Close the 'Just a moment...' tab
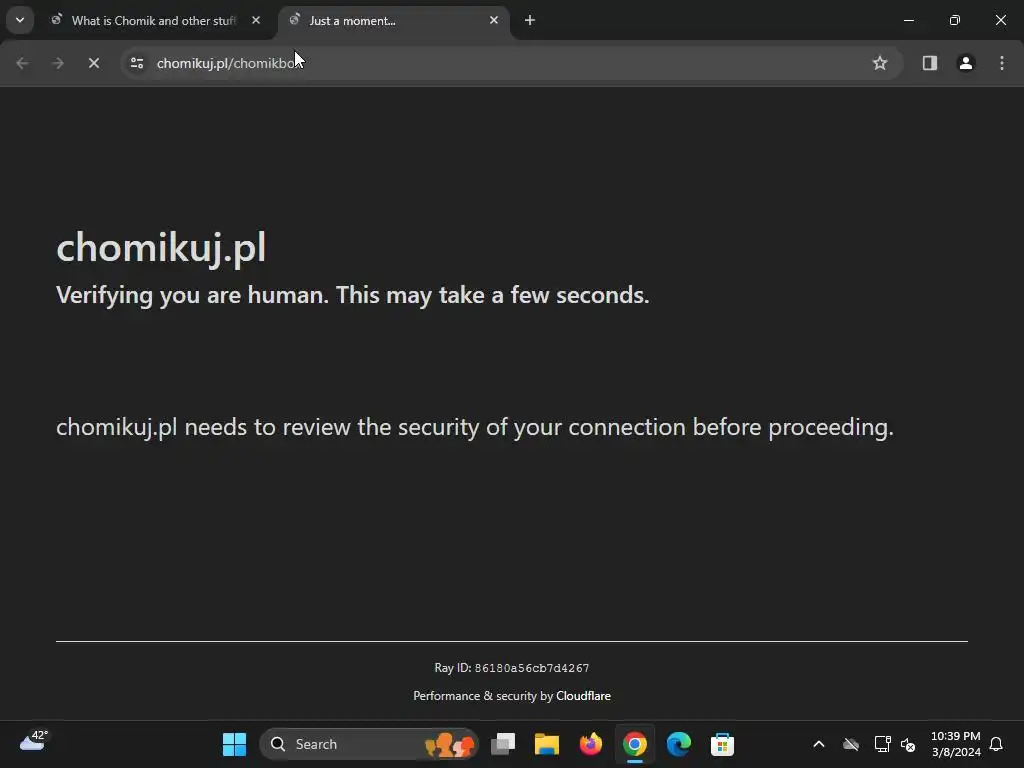This screenshot has width=1024, height=768. pyautogui.click(x=494, y=20)
